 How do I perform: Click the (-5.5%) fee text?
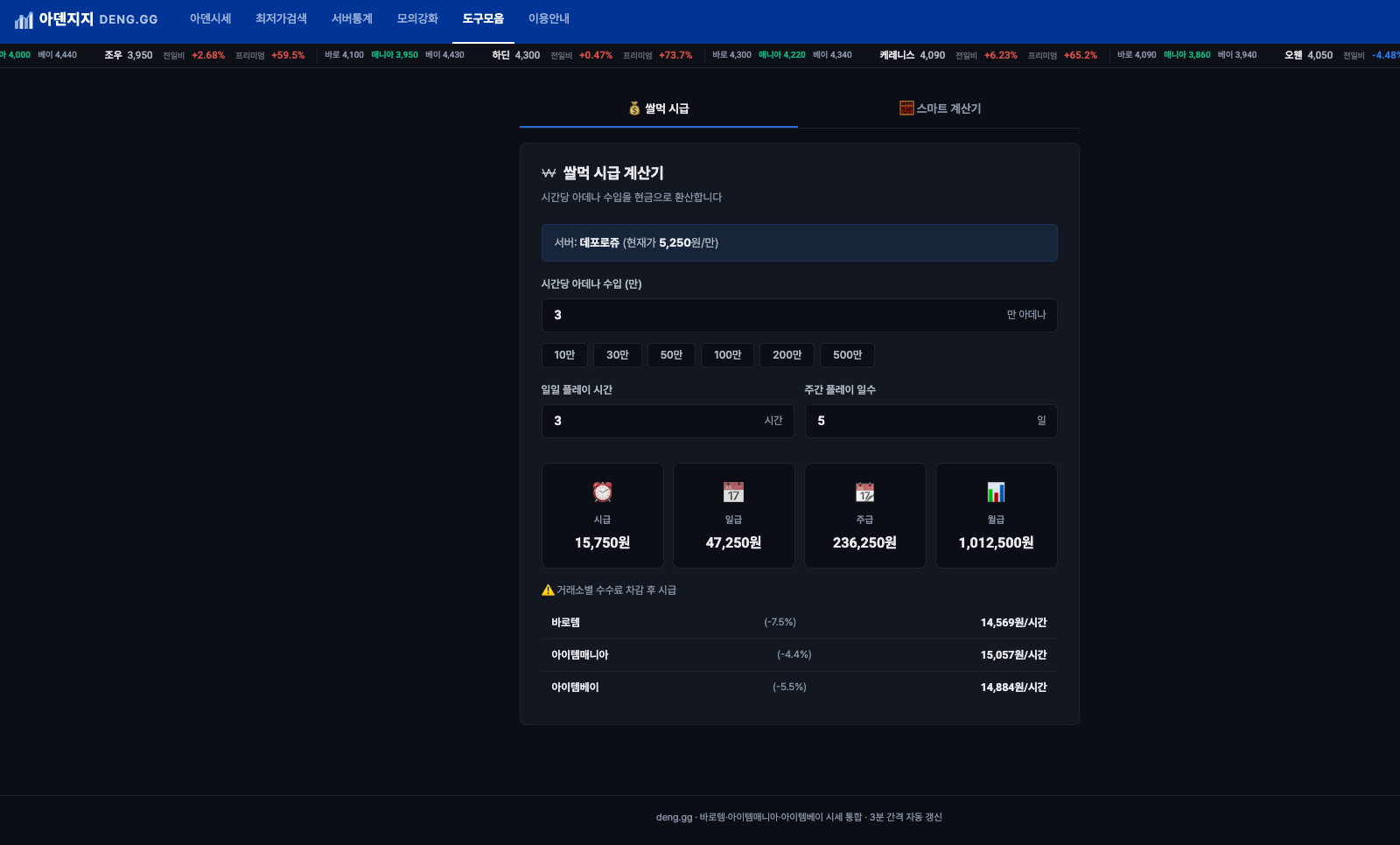789,688
